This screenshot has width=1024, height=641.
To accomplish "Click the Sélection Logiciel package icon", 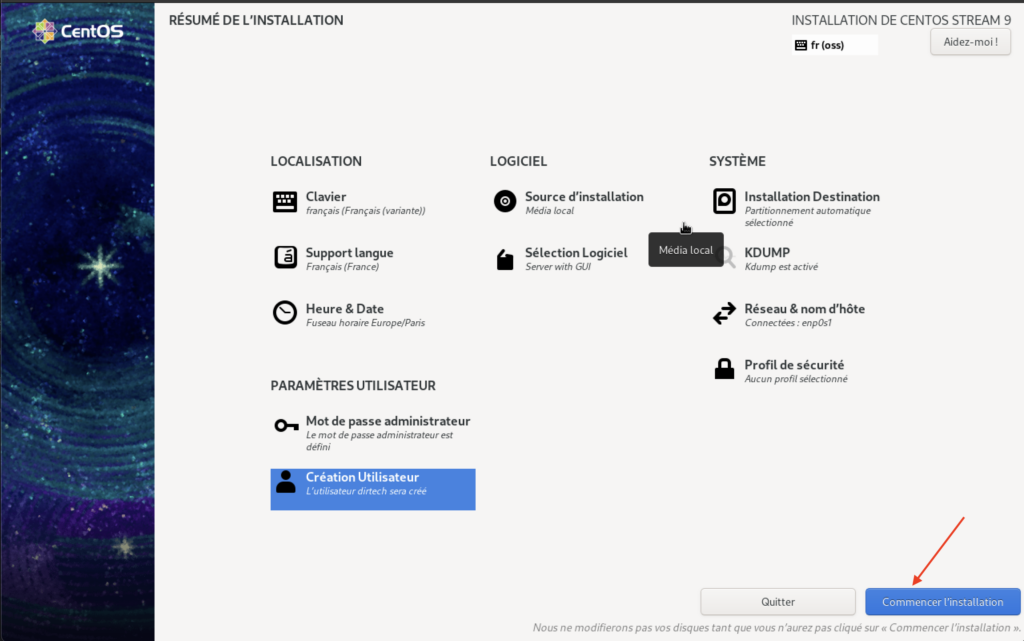I will (504, 259).
